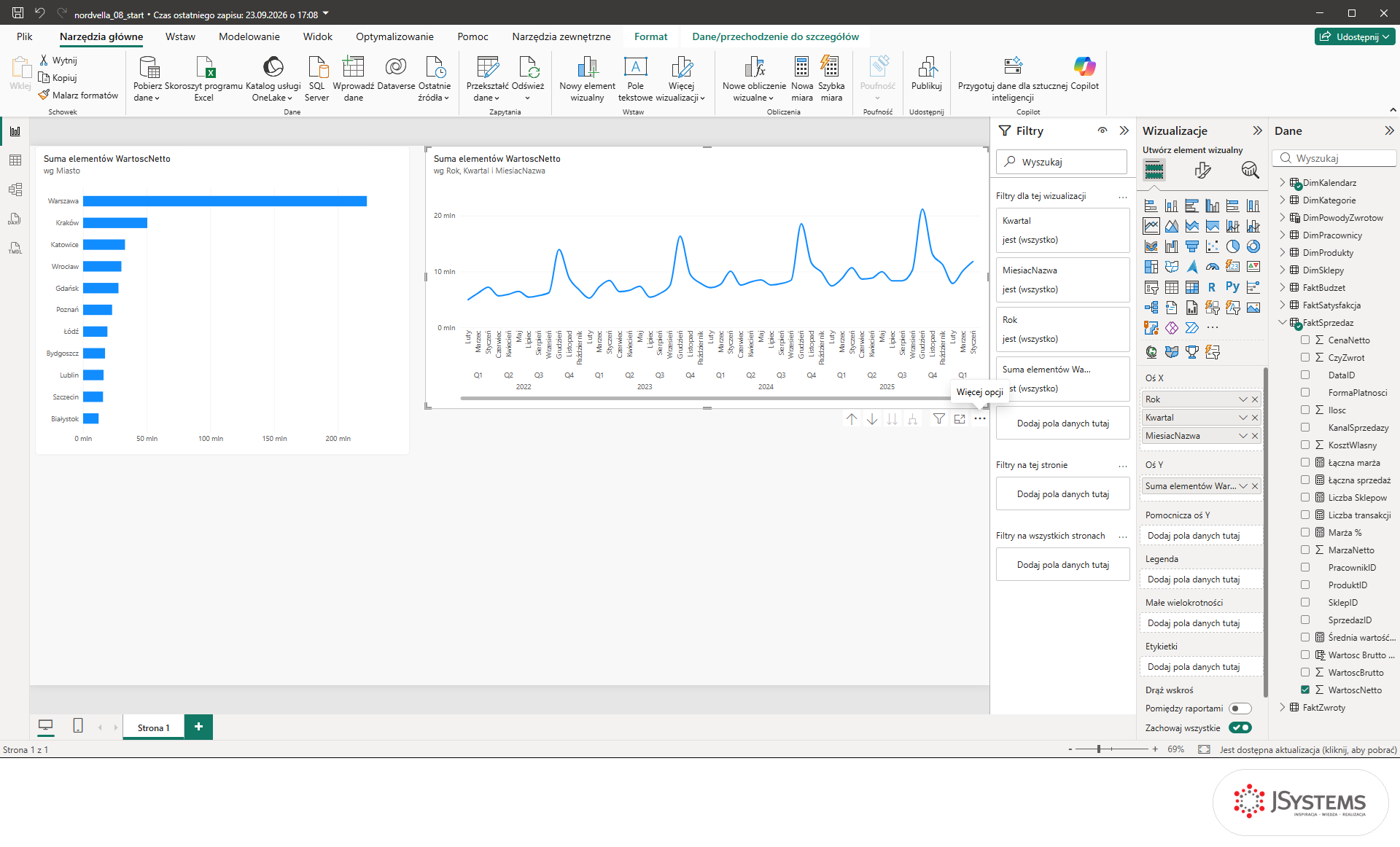Open the Plik menu
The image size is (1400, 847).
point(25,36)
